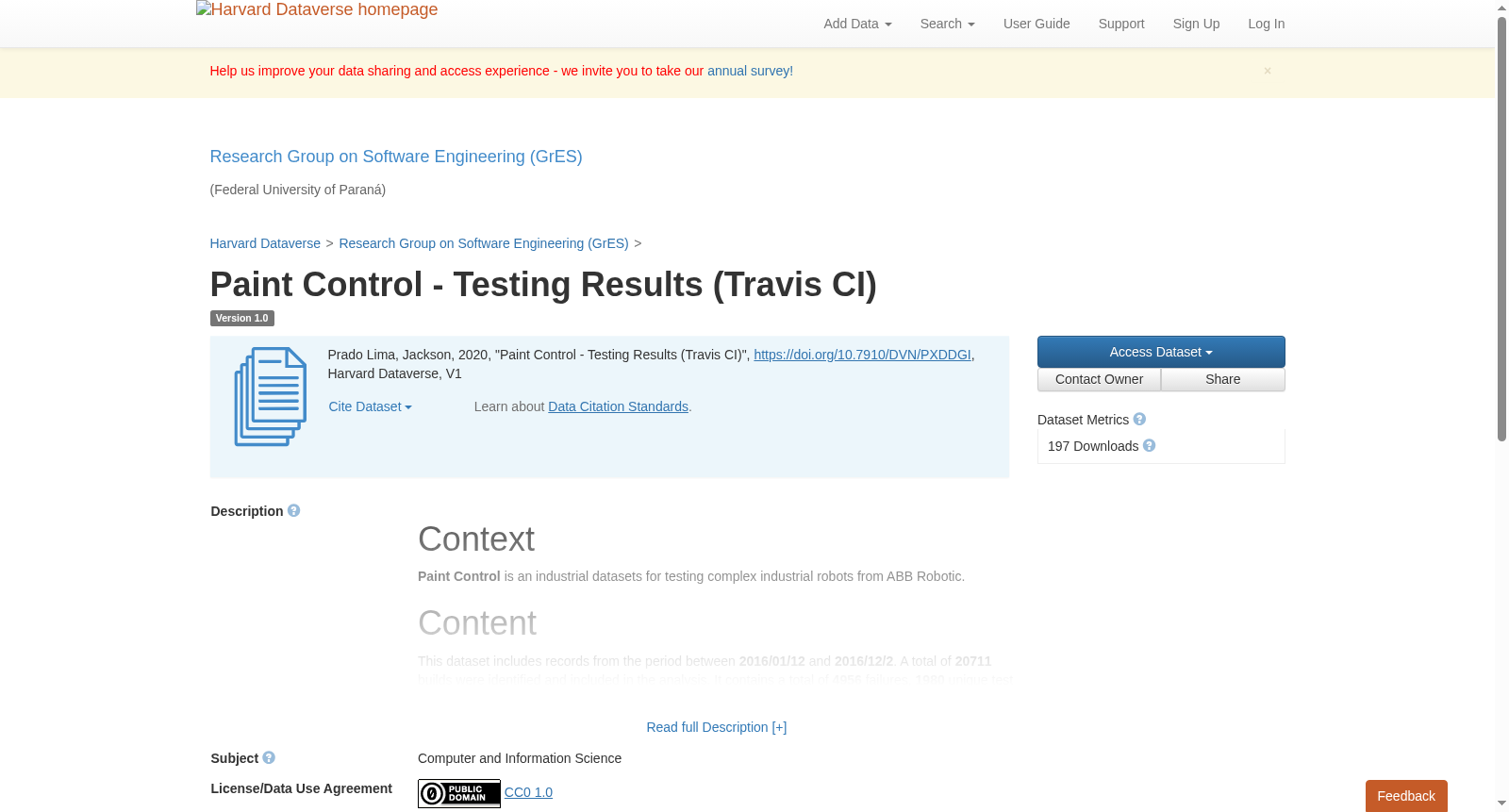Click the Harvard Dataverse homepage logo
Image resolution: width=1509 pixels, height=812 pixels.
click(317, 10)
